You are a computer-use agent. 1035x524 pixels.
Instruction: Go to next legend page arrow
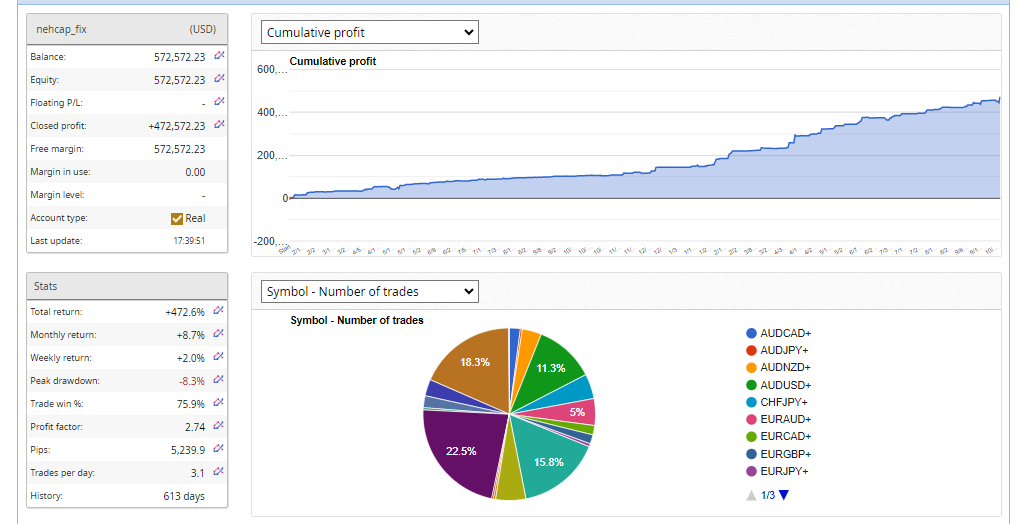[x=784, y=495]
